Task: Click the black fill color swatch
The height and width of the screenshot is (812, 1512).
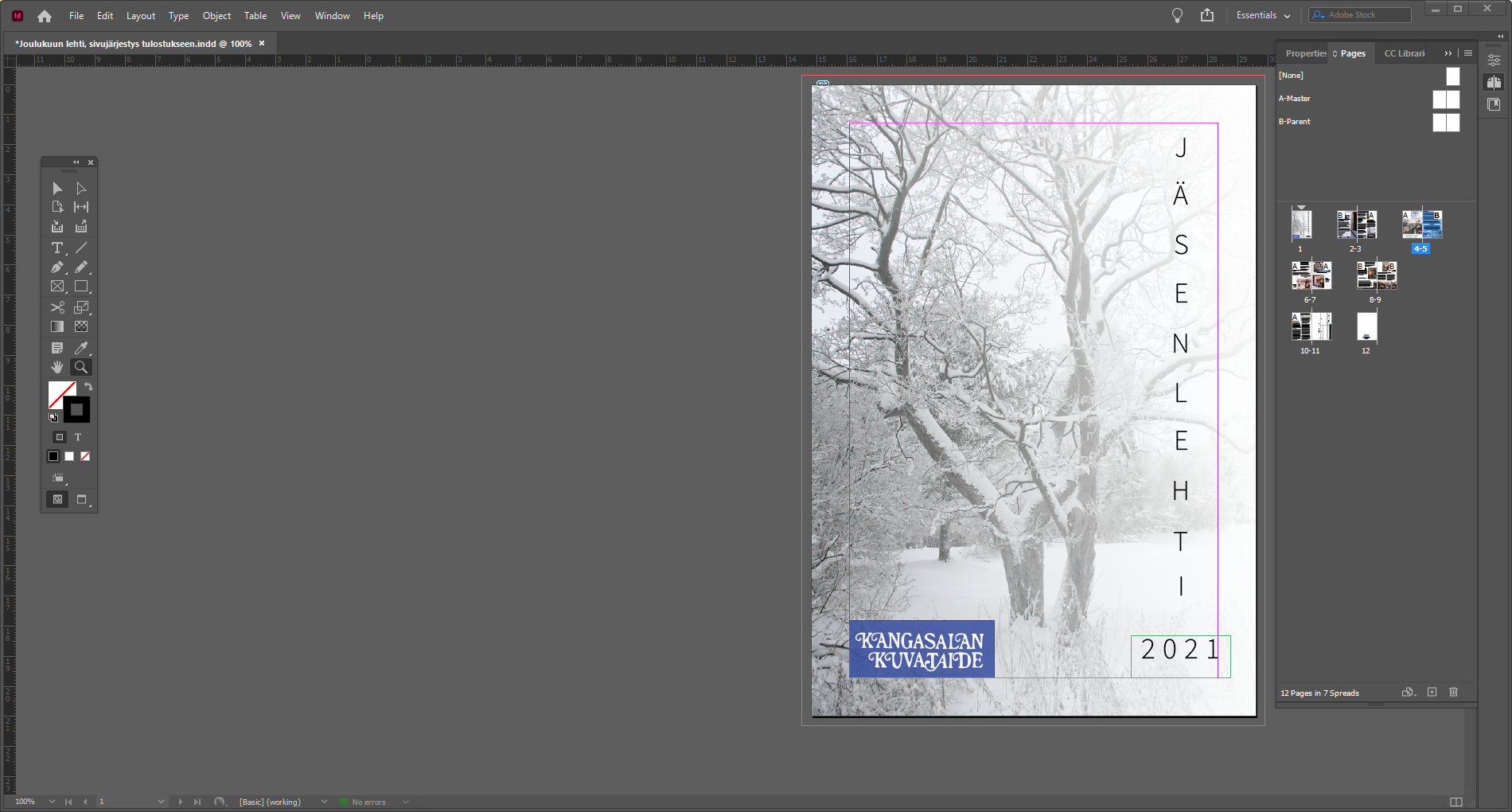Action: click(x=53, y=455)
